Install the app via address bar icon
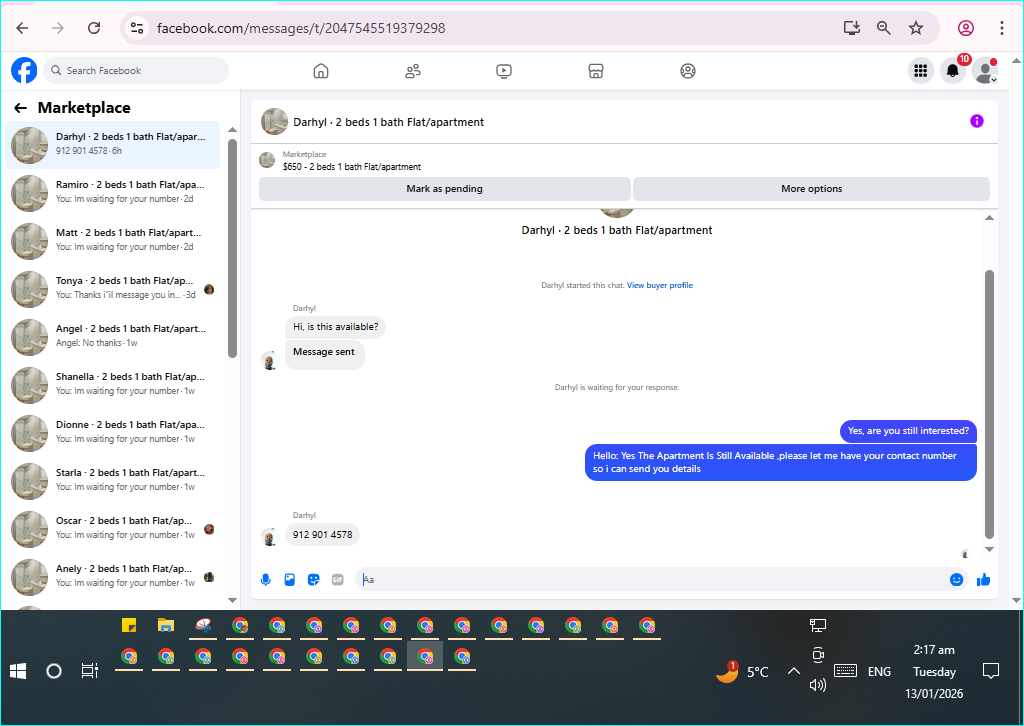1024x726 pixels. [x=852, y=28]
